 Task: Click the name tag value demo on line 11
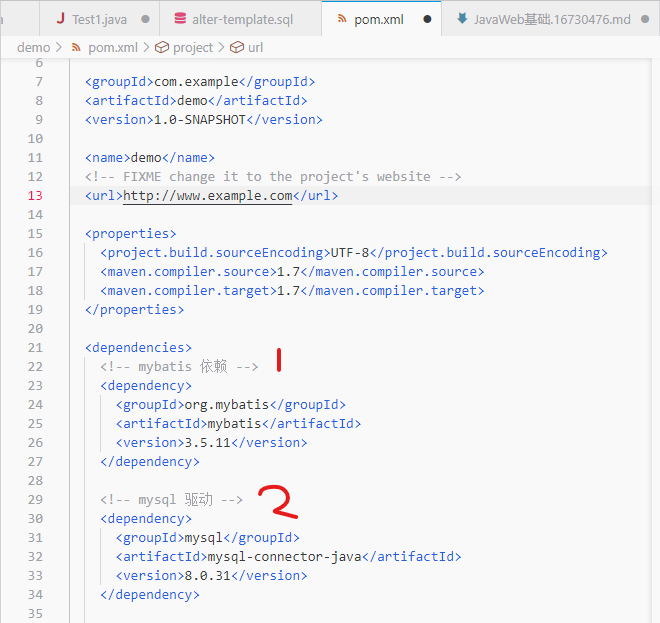146,158
